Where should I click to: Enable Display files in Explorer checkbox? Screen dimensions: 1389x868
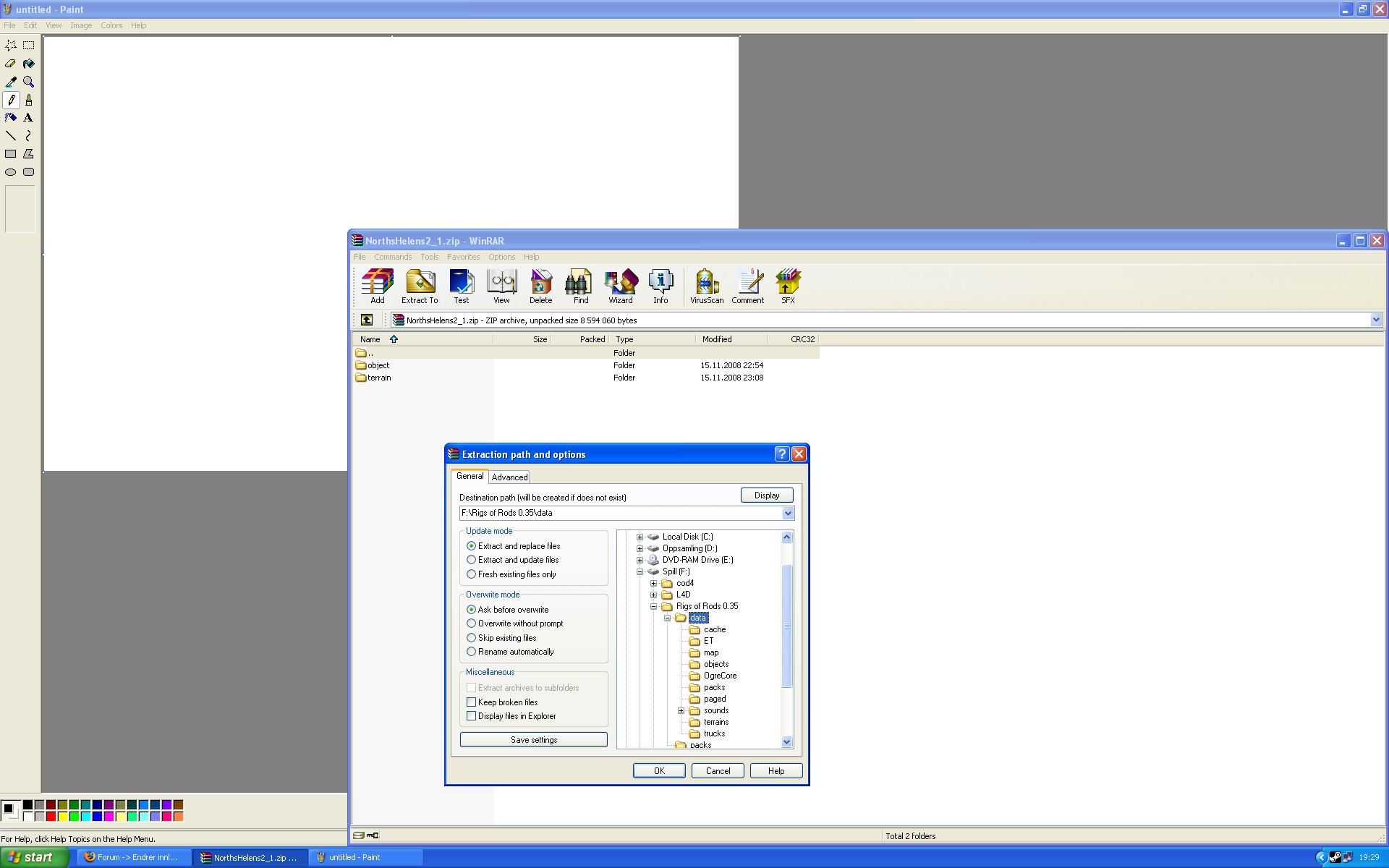[x=472, y=716]
